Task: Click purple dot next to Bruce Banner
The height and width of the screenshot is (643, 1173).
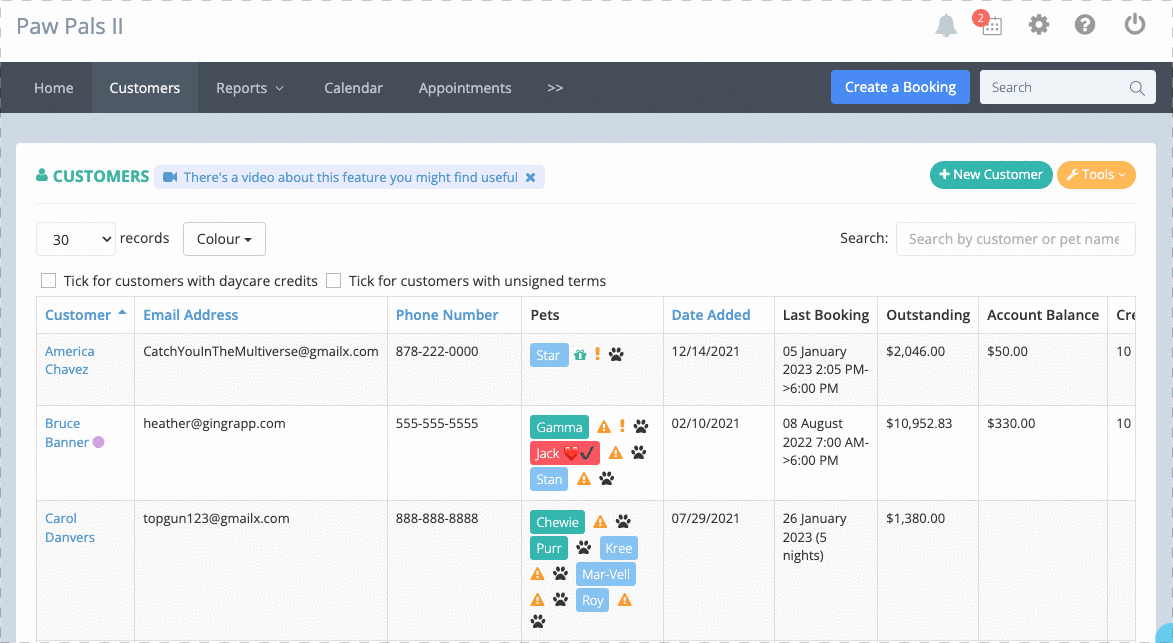Action: tap(98, 442)
